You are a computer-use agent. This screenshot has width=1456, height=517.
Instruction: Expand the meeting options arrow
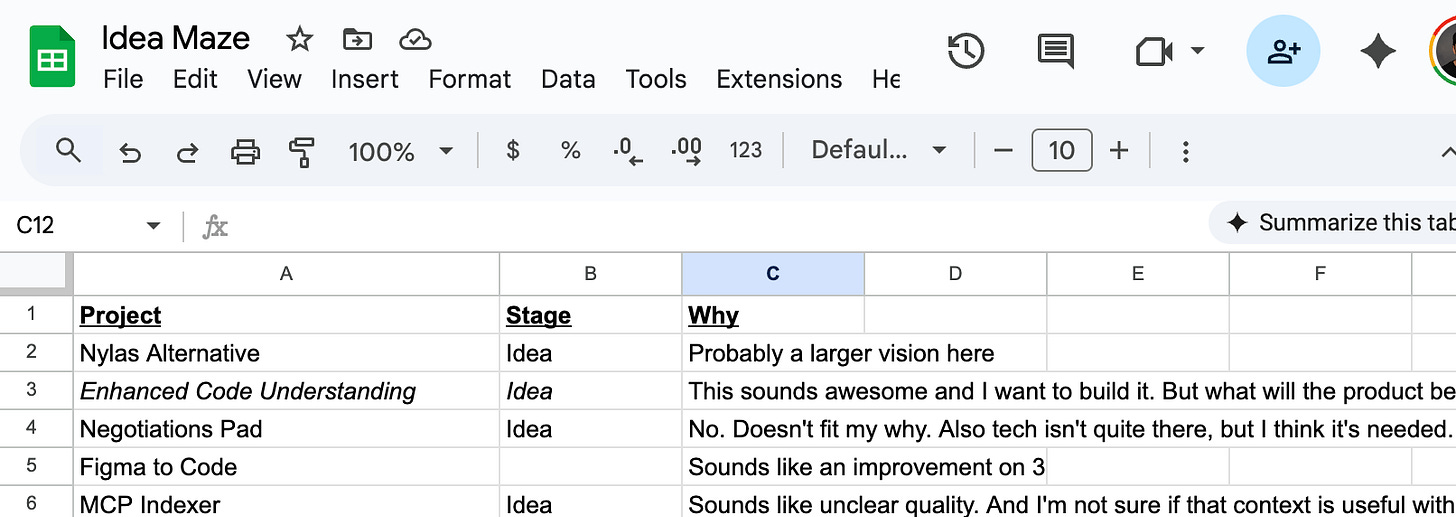(1197, 51)
